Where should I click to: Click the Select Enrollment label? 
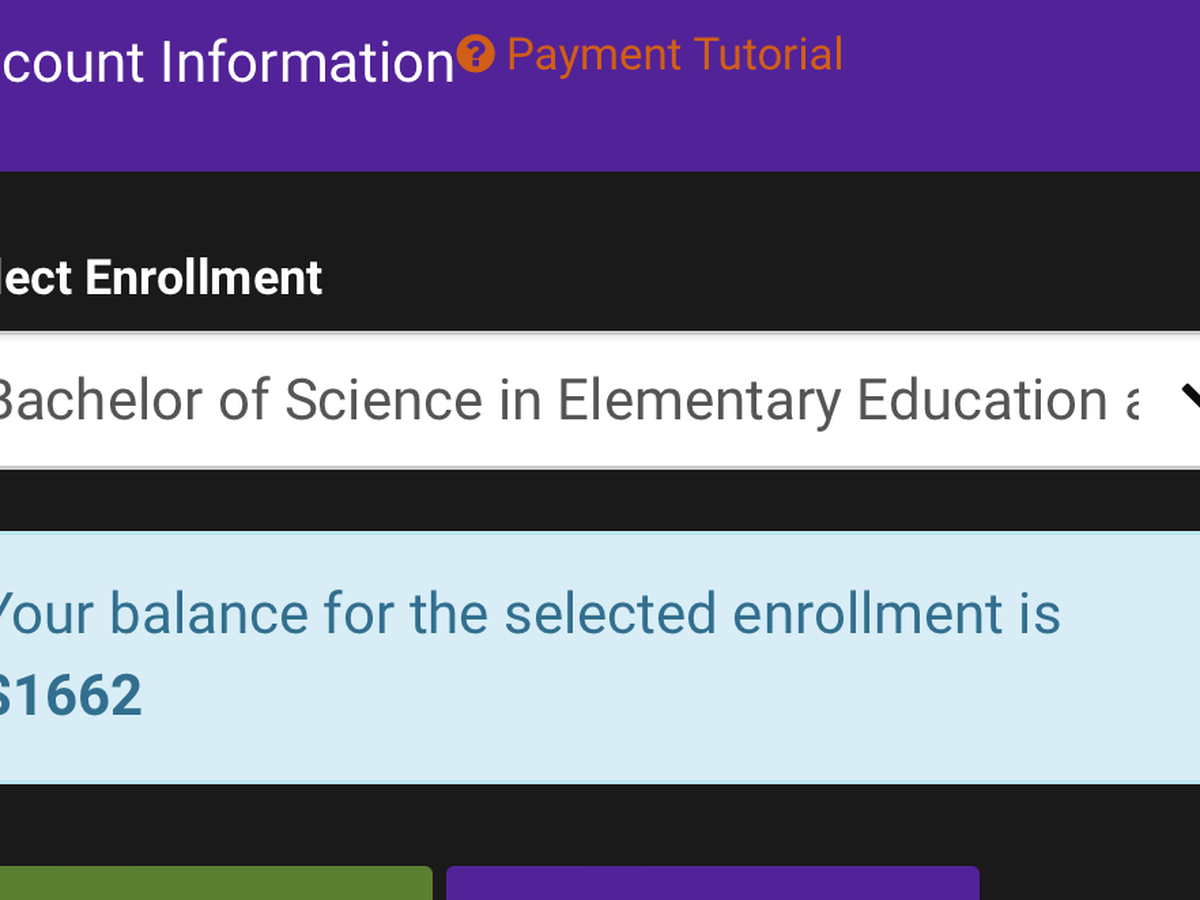point(160,278)
